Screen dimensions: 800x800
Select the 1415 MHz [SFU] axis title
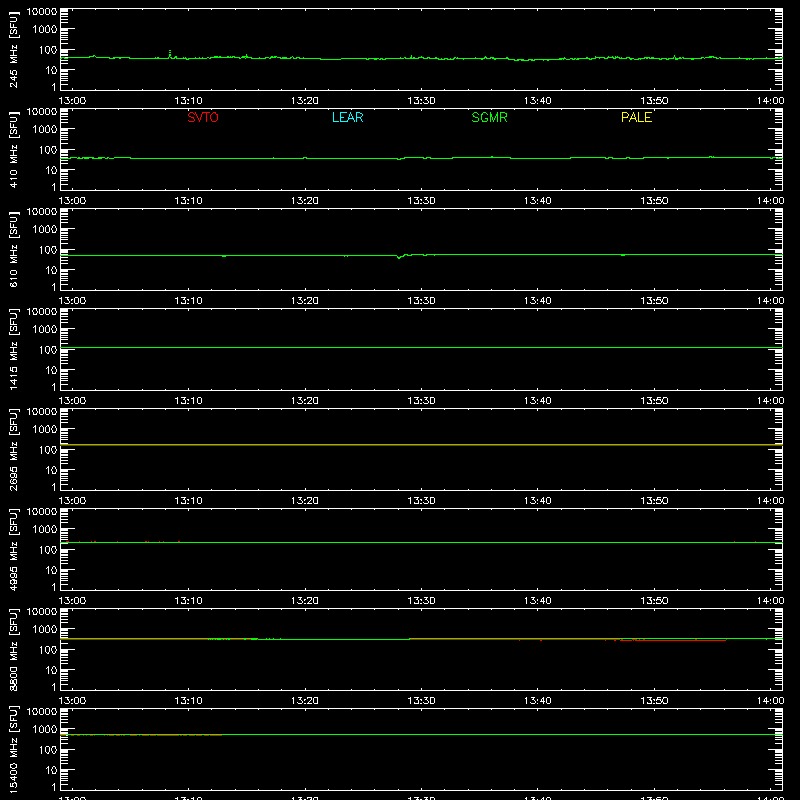click(x=13, y=349)
